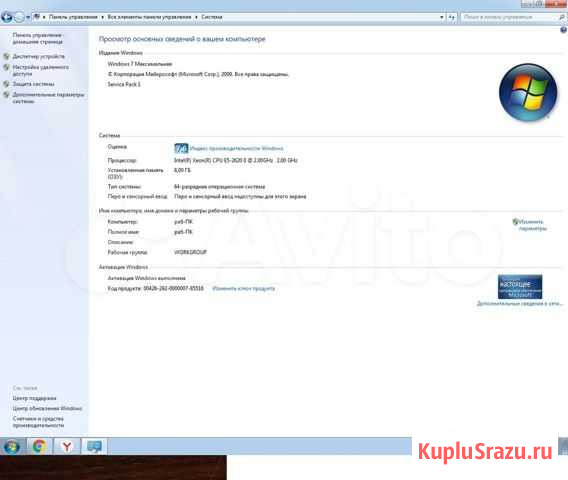Expand the control panel icon breadcrumb arrow
The width and height of the screenshot is (568, 480).
[44, 17]
